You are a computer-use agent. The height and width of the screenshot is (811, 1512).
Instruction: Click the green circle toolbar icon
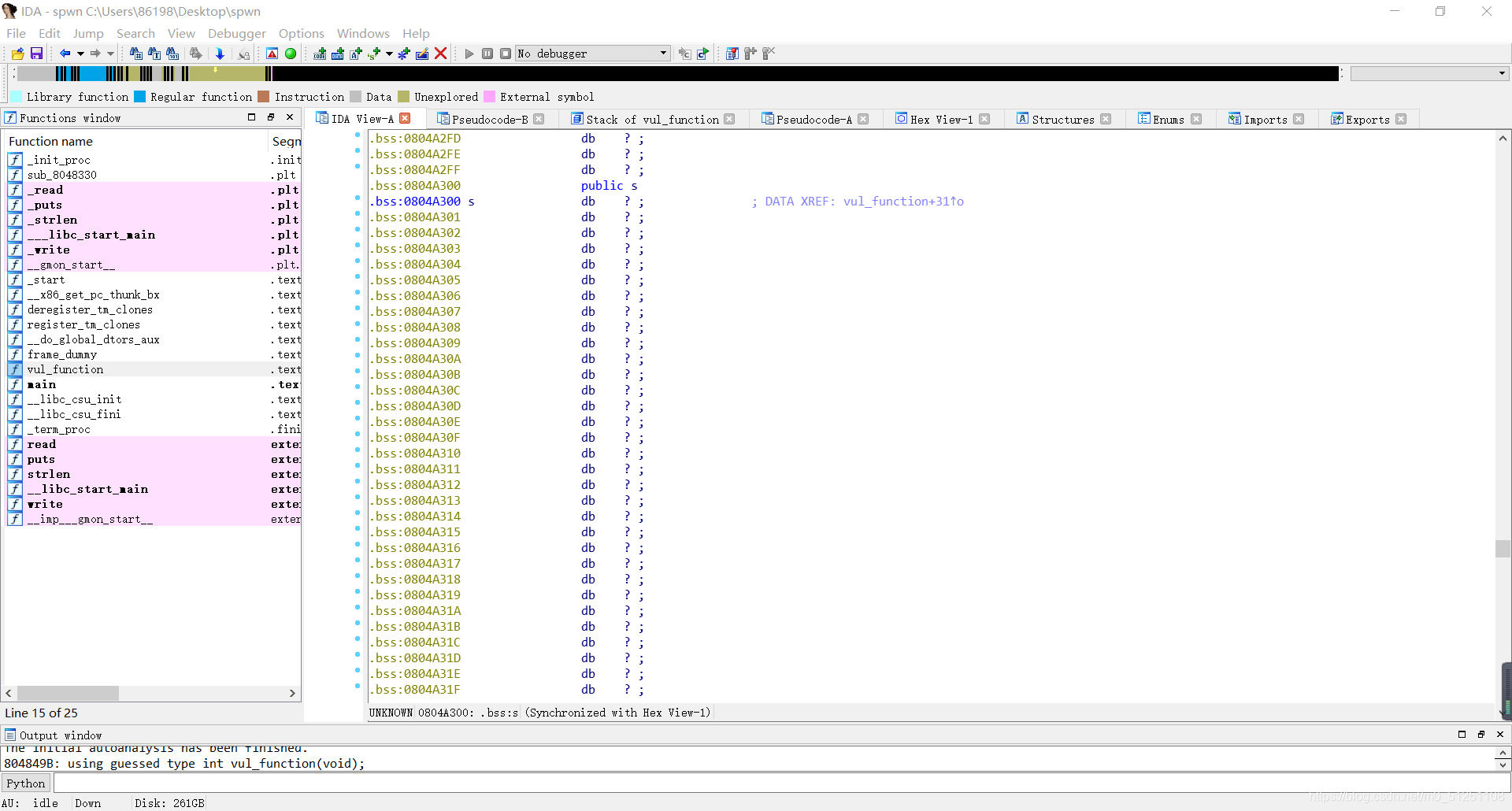[291, 54]
